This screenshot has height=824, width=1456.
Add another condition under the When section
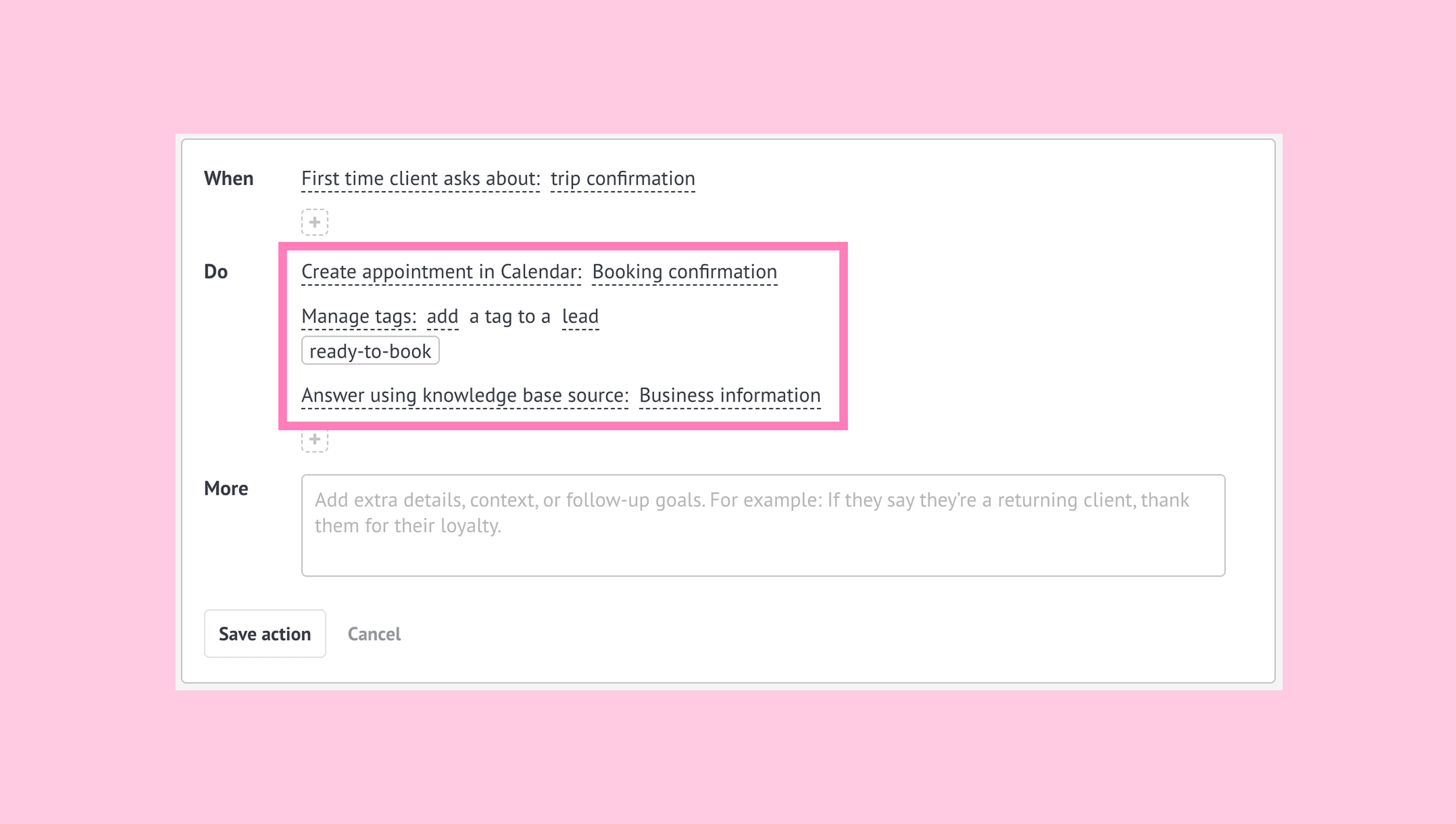[314, 222]
